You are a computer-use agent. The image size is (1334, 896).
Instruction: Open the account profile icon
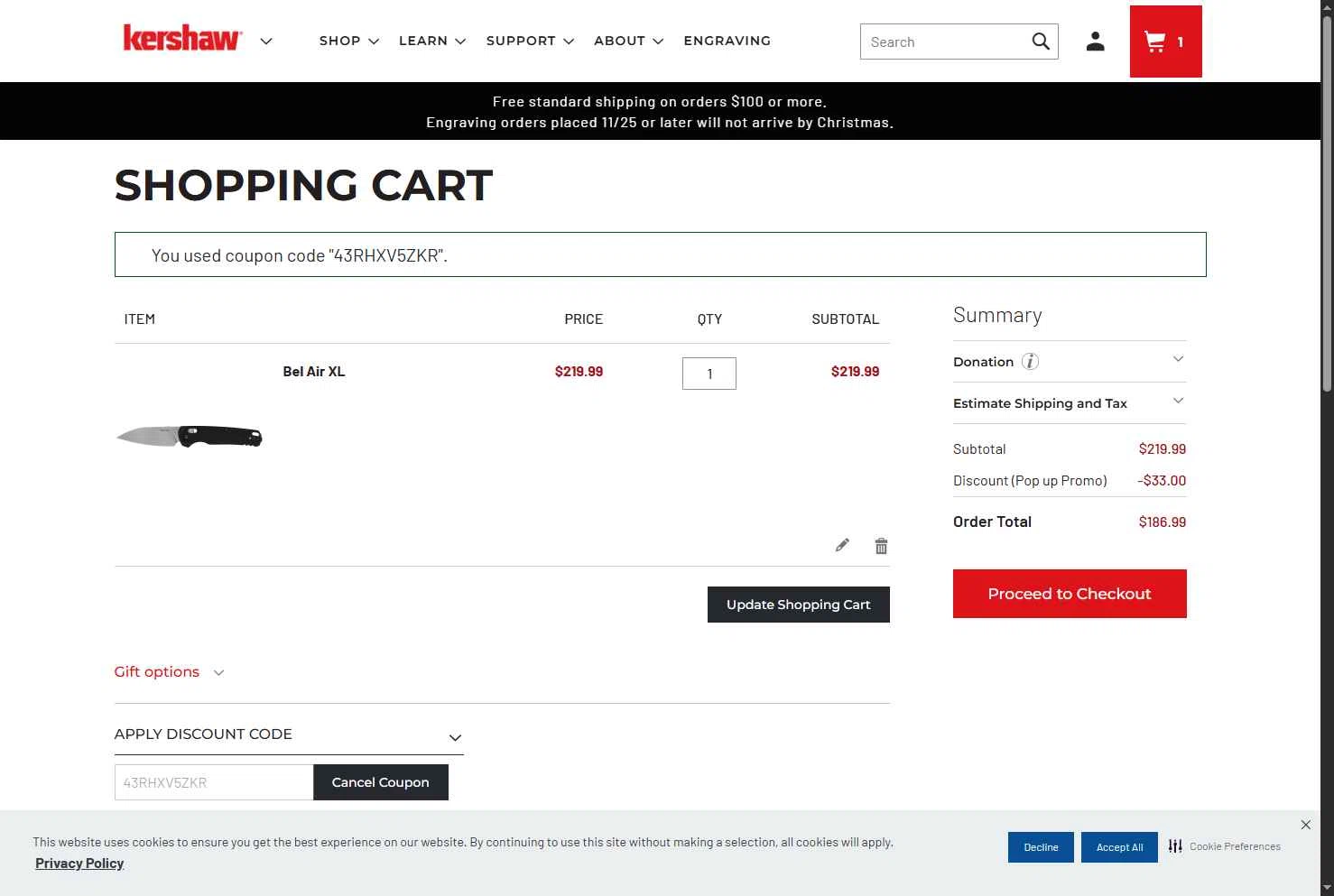tap(1096, 42)
